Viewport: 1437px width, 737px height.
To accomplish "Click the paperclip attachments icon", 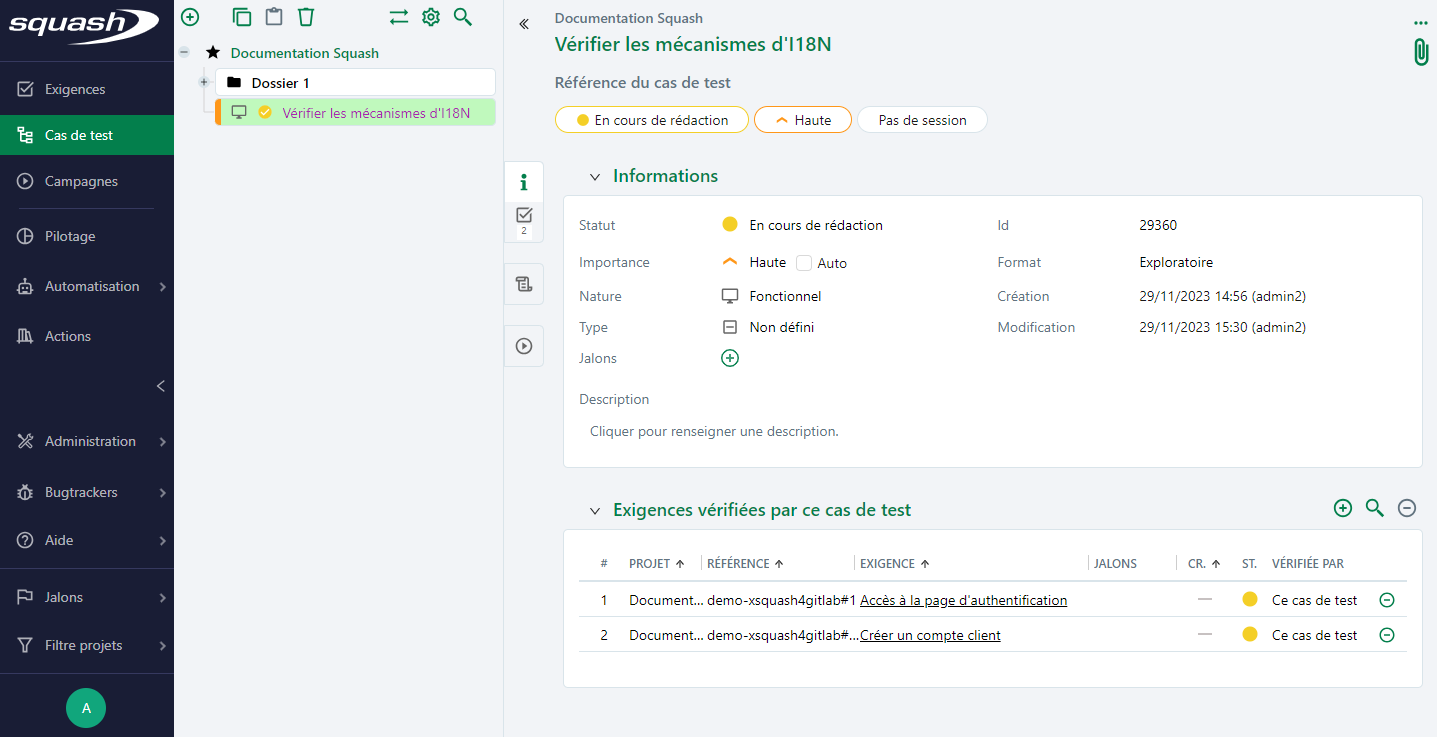I will (x=1420, y=52).
